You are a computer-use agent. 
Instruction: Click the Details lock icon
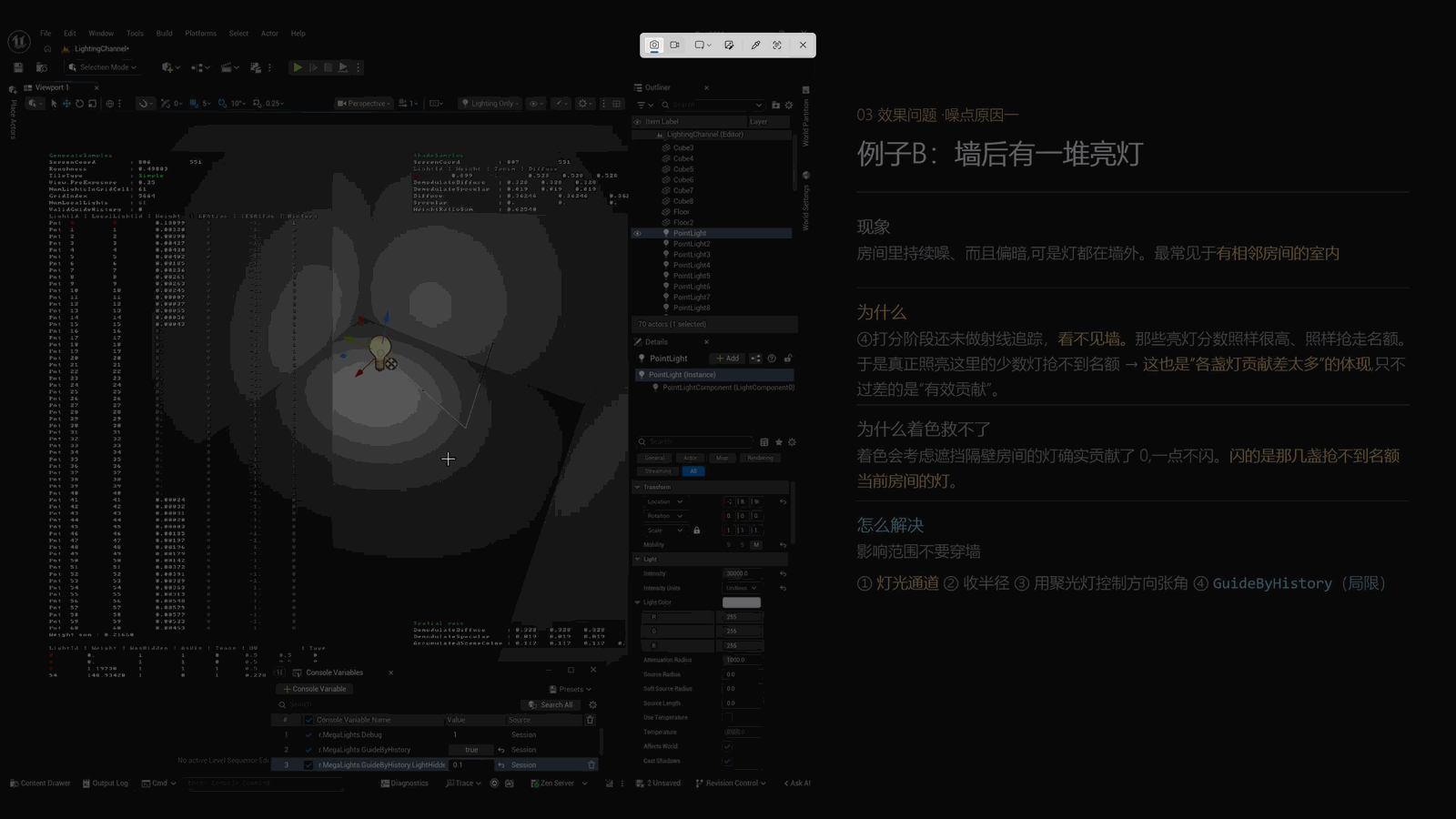click(788, 359)
